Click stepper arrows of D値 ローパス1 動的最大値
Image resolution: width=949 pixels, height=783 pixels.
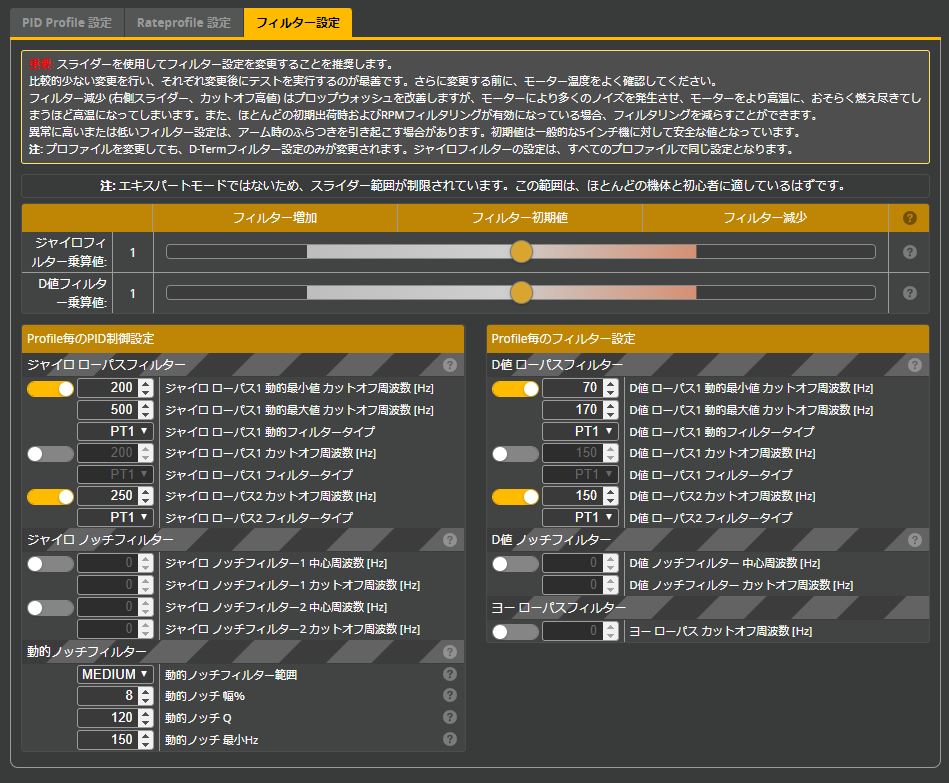pos(611,410)
